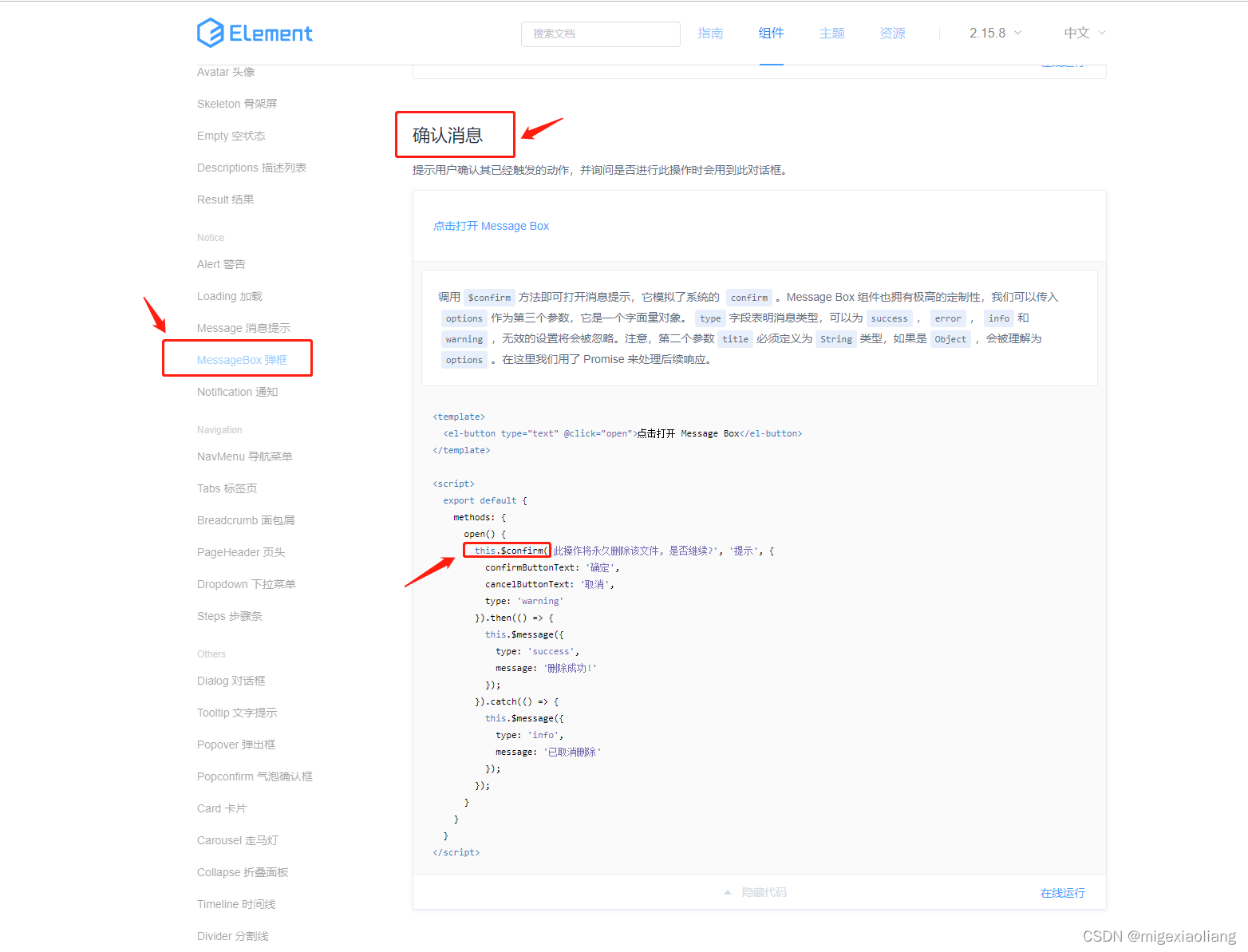
Task: Click the this.$confirm( call in the code
Action: [511, 551]
